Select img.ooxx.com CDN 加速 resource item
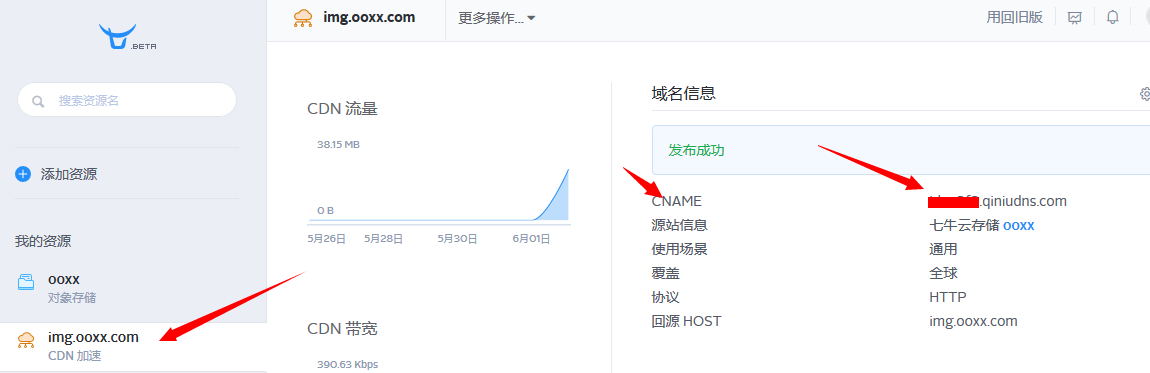Viewport: 1150px width, 373px height. [x=133, y=346]
